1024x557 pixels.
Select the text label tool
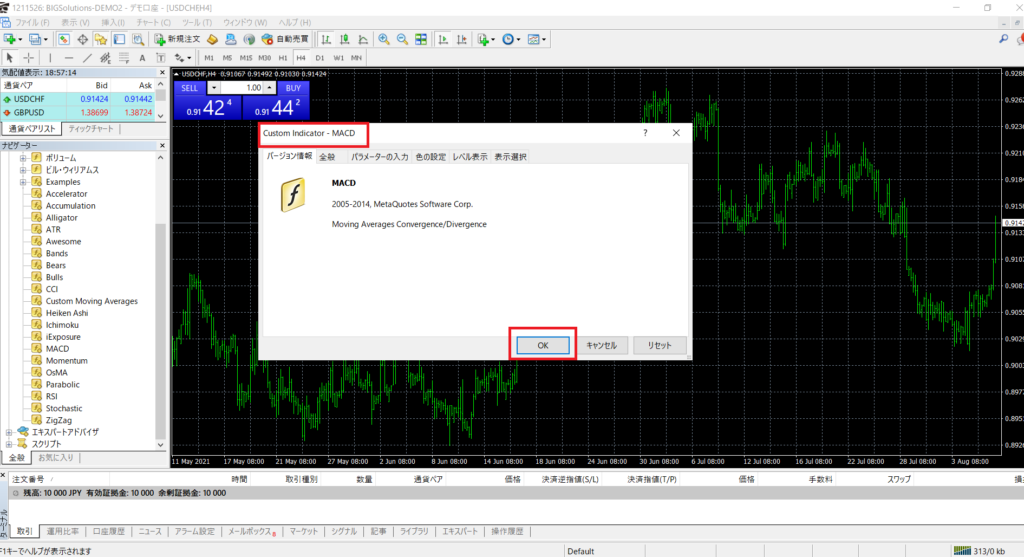coord(160,58)
